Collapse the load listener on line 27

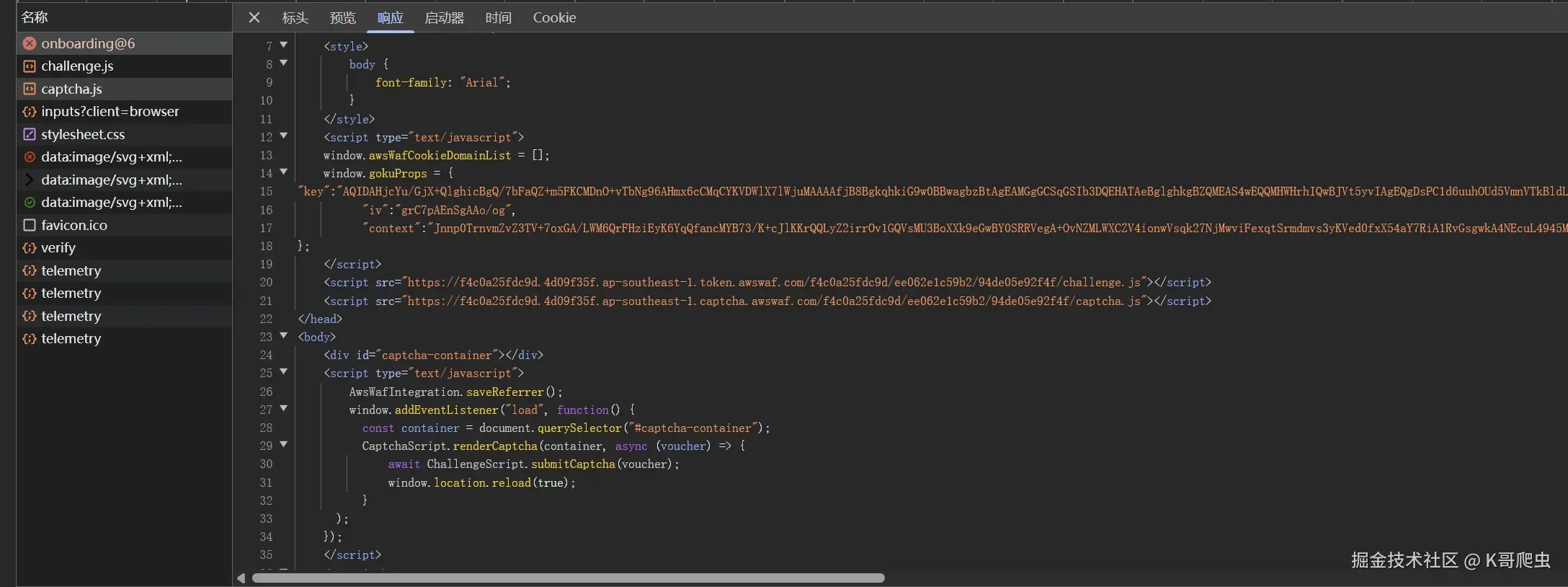[x=284, y=408]
